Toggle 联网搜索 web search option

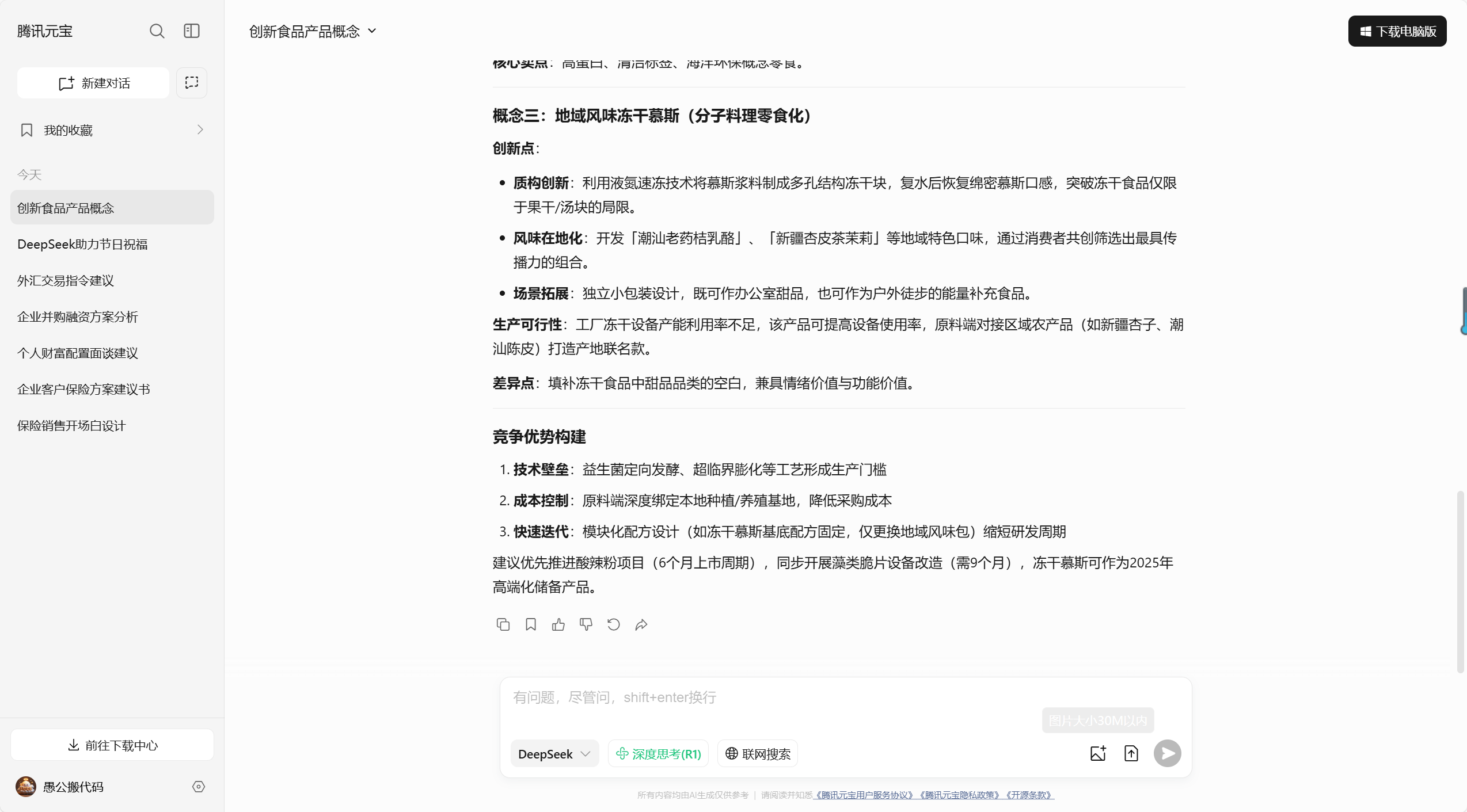(758, 754)
